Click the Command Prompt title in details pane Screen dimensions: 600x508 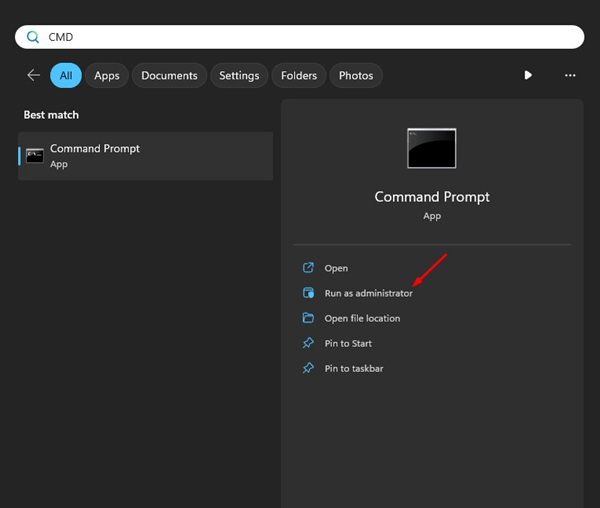pos(431,197)
